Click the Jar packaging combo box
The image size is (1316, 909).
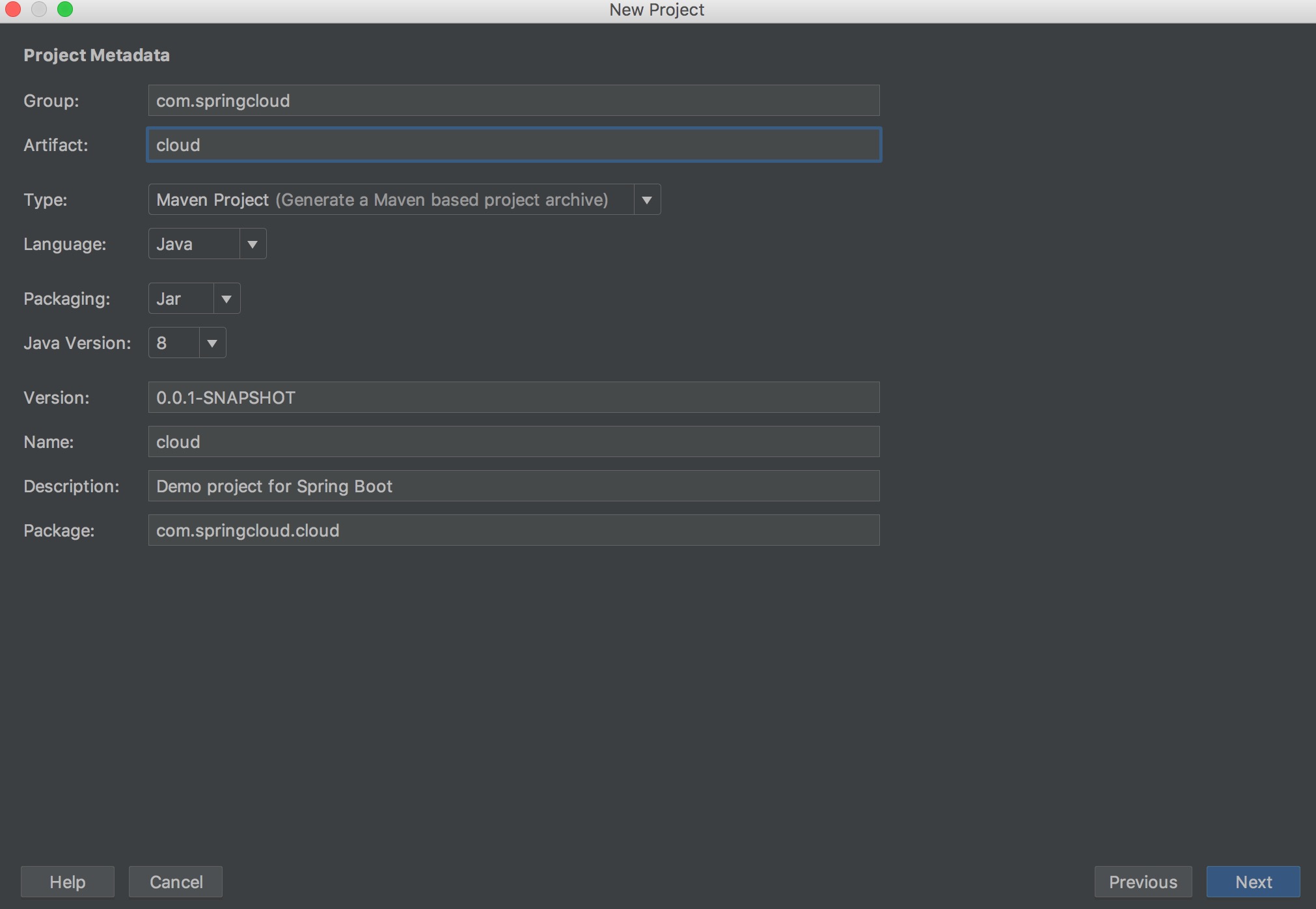click(x=181, y=299)
